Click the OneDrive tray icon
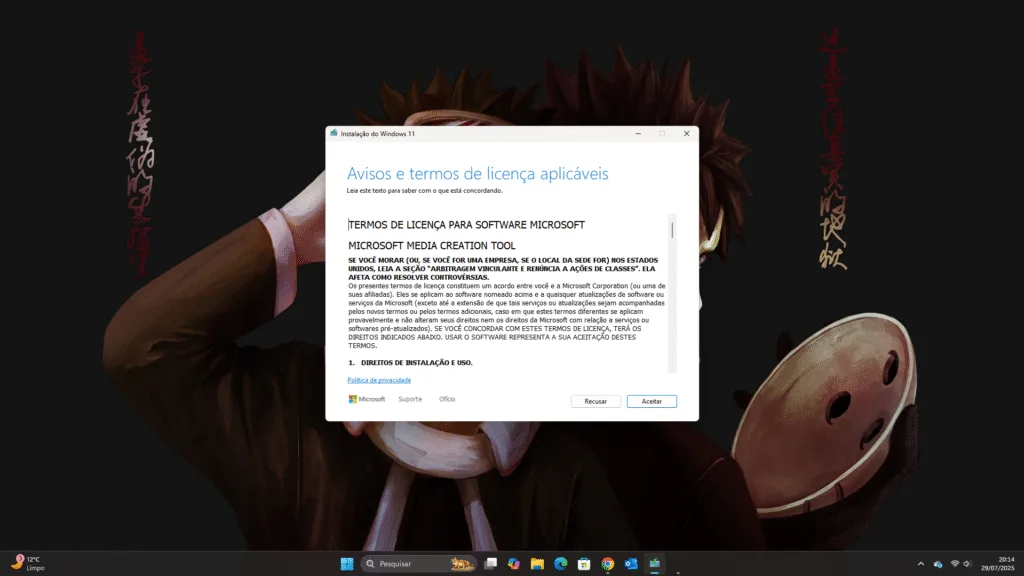 click(x=938, y=564)
